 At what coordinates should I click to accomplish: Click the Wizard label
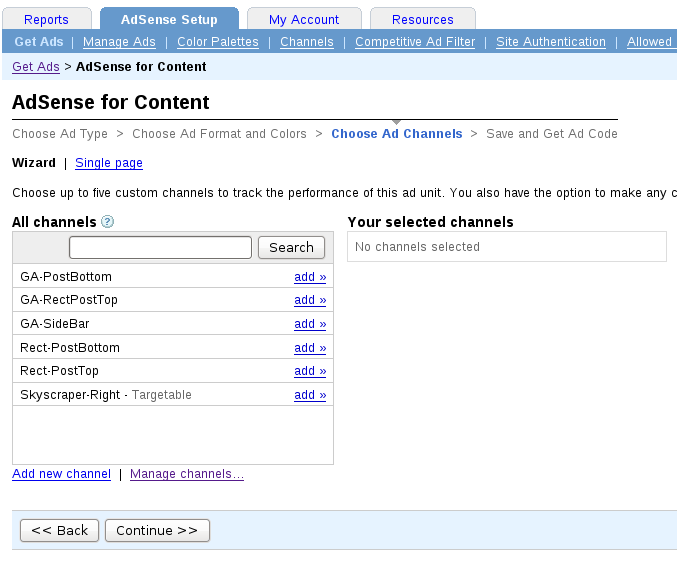pyautogui.click(x=34, y=163)
